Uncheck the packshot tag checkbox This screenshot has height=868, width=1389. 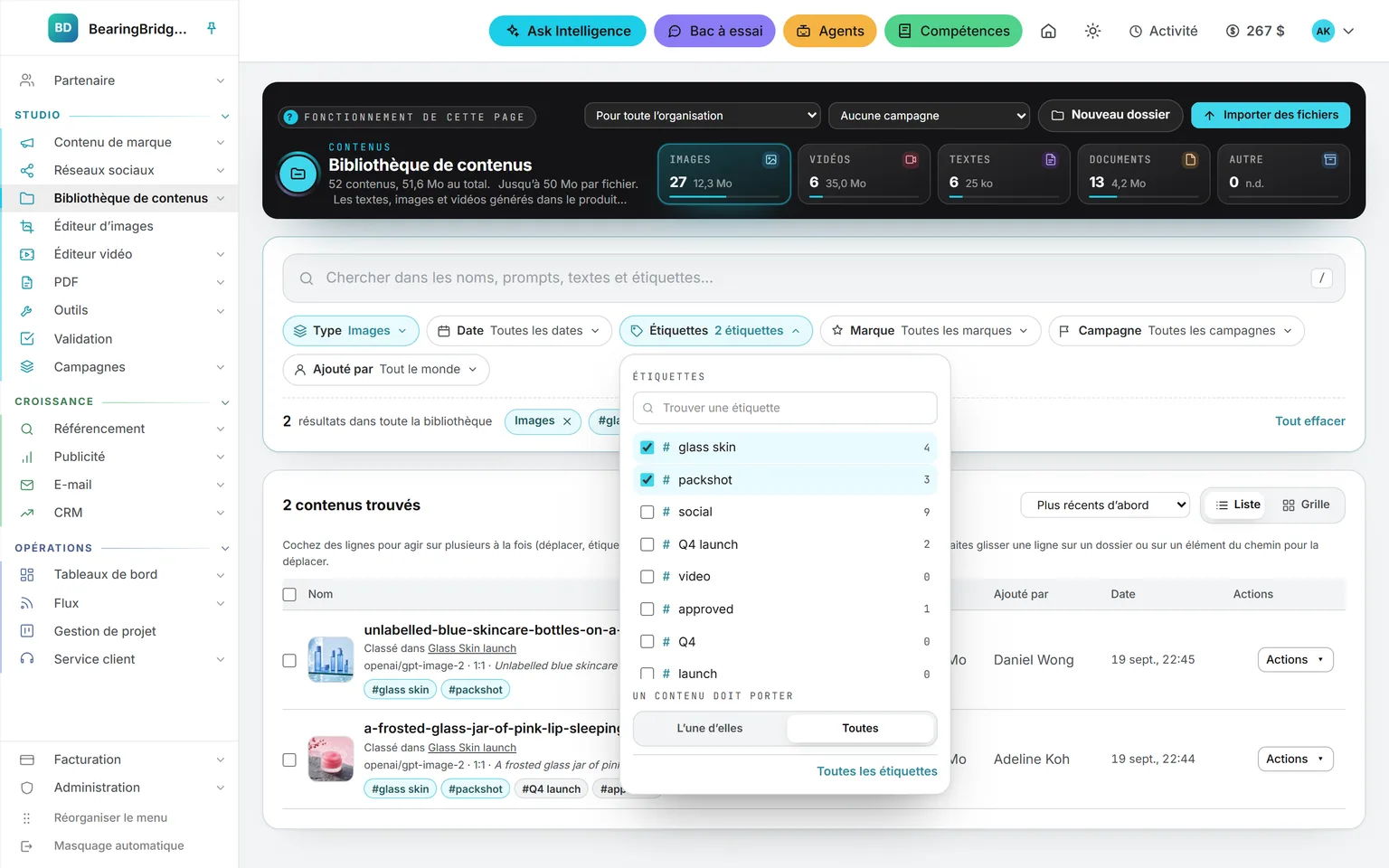coord(647,480)
